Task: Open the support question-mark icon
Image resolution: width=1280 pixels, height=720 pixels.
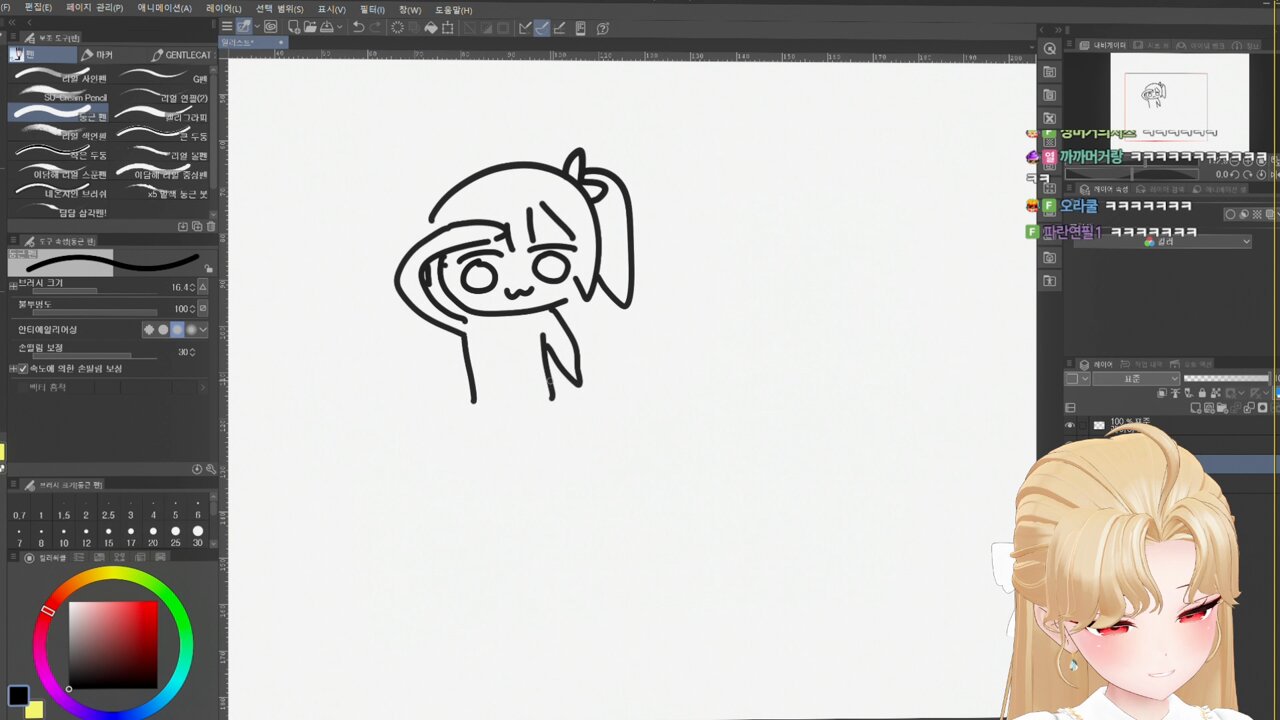Action: tap(603, 28)
